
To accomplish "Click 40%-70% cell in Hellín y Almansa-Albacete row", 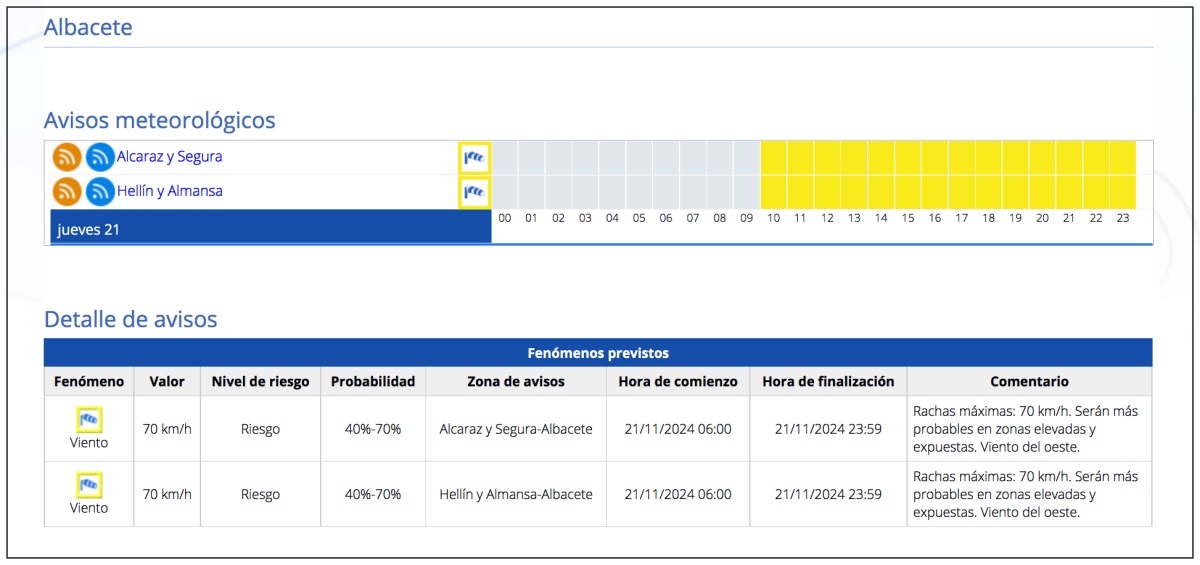I will pos(373,494).
